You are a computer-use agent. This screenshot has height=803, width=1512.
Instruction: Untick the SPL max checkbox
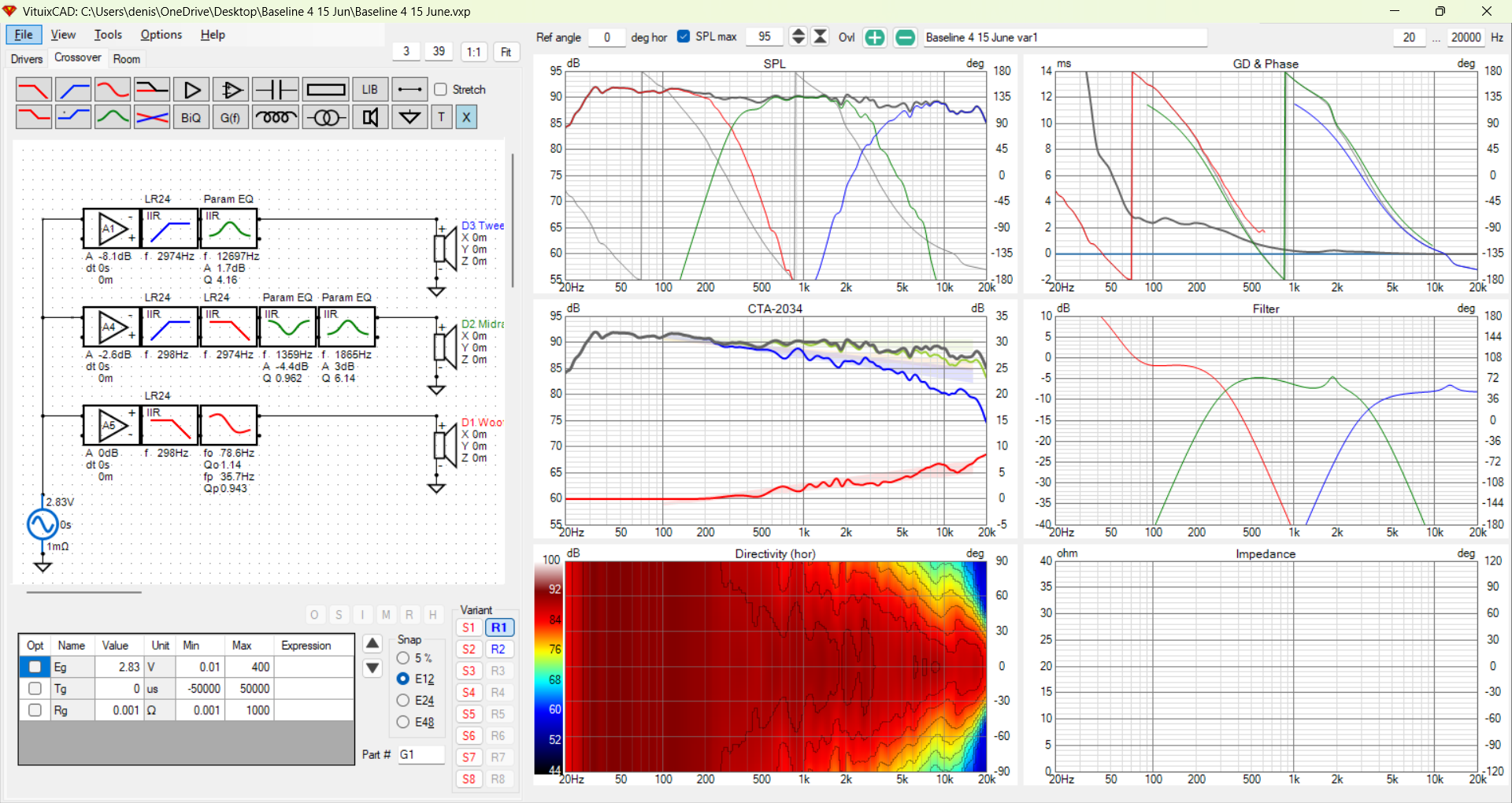click(684, 36)
